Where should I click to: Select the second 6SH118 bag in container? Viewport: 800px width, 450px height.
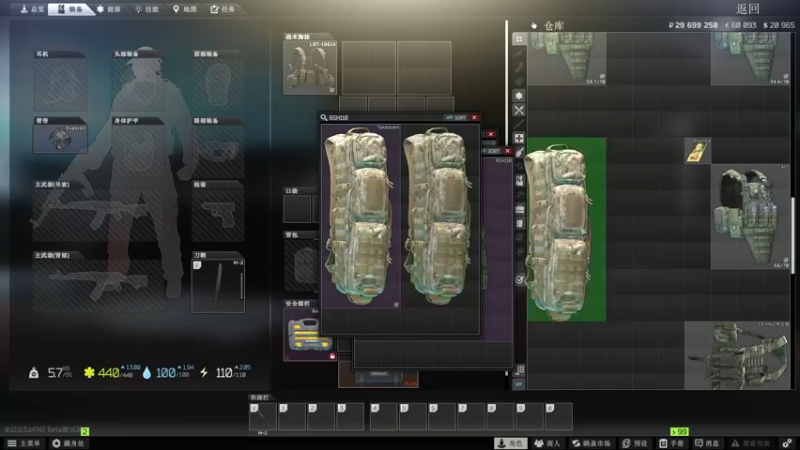point(440,216)
